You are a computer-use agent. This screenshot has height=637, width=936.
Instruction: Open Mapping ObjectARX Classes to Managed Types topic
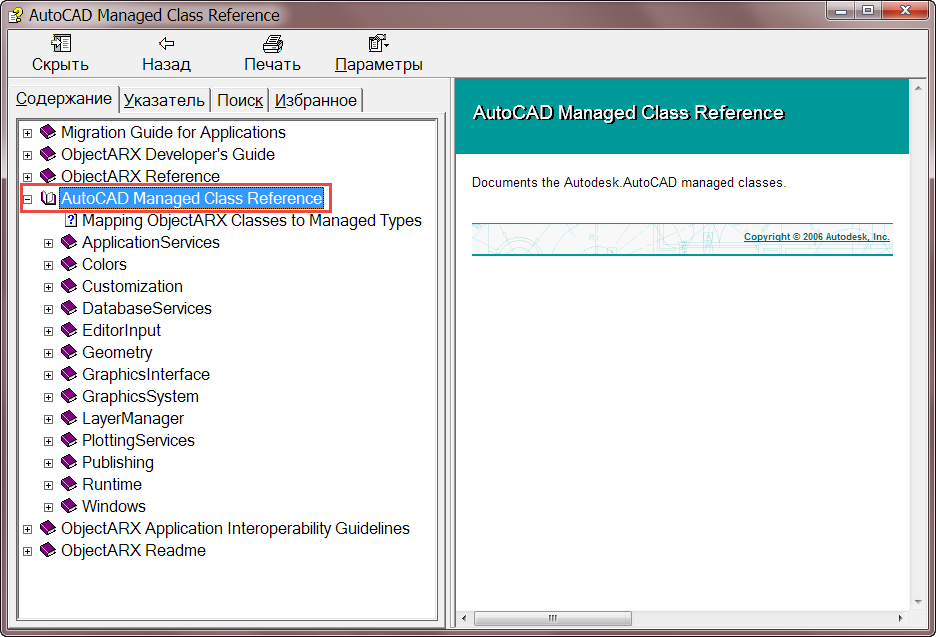(252, 220)
